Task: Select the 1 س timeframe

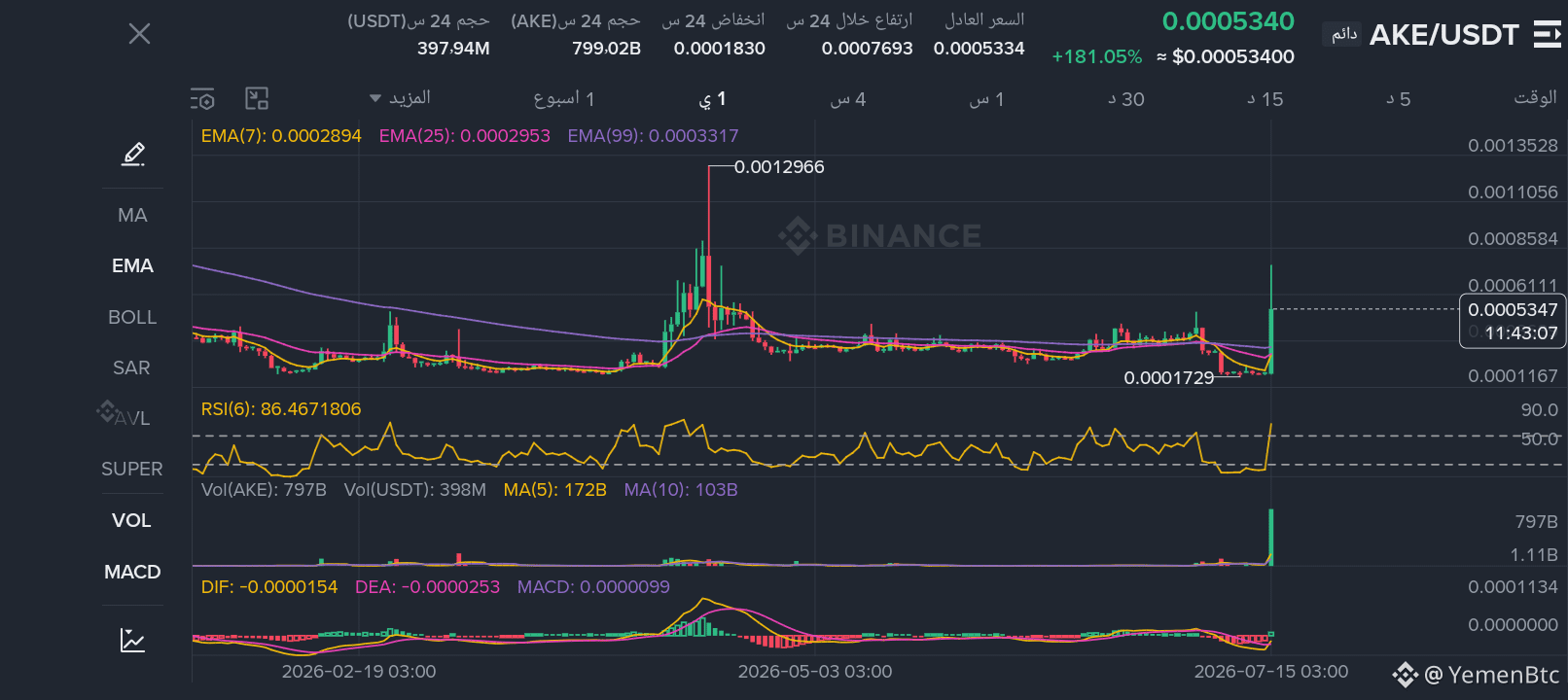Action: pos(986,99)
